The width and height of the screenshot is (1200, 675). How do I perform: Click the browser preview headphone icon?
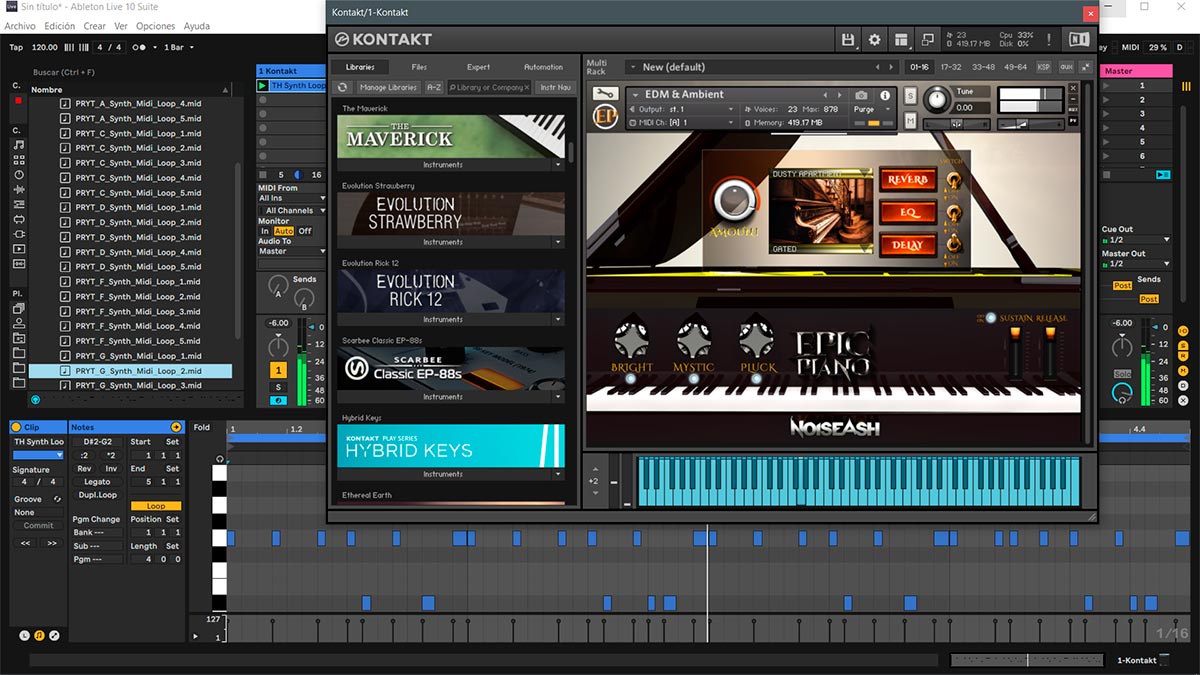(x=36, y=399)
